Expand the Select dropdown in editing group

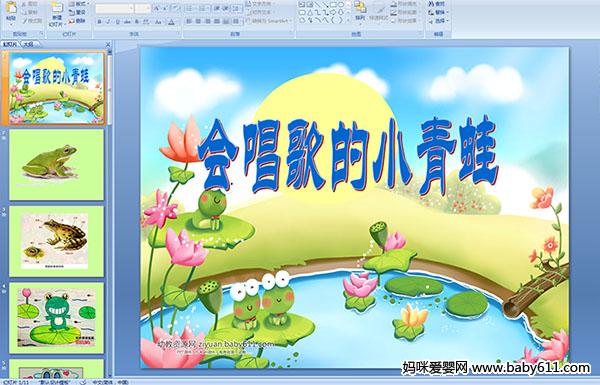[x=438, y=20]
